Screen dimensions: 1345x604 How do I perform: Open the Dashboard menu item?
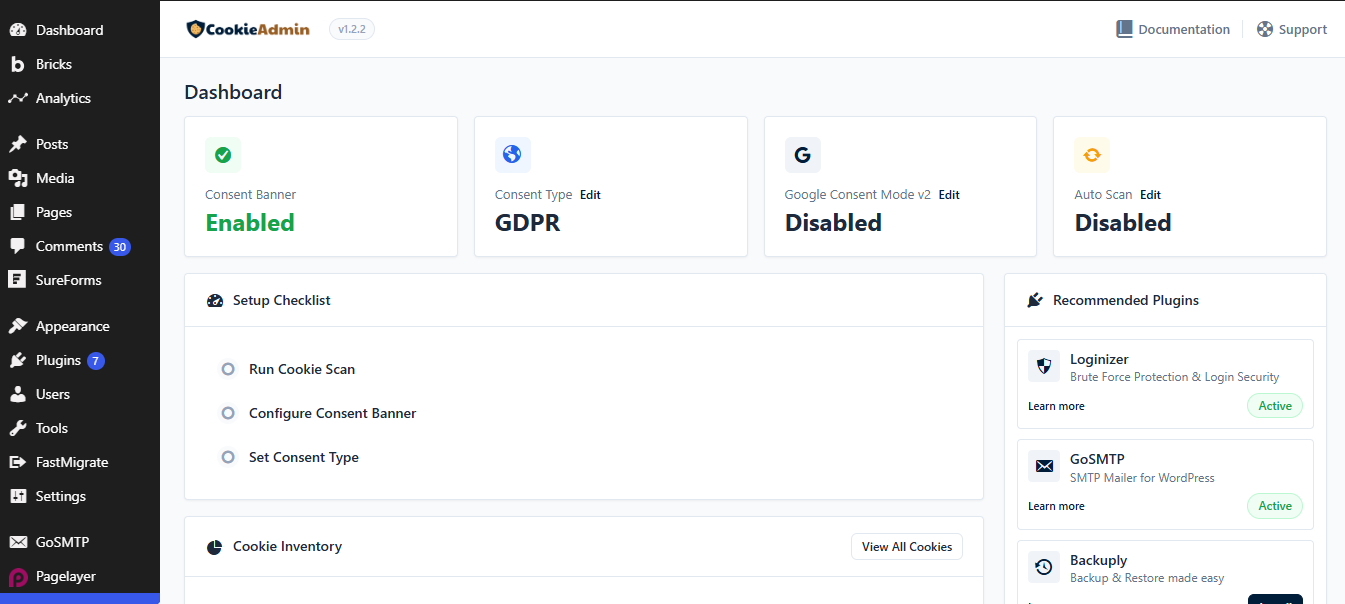[x=80, y=30]
